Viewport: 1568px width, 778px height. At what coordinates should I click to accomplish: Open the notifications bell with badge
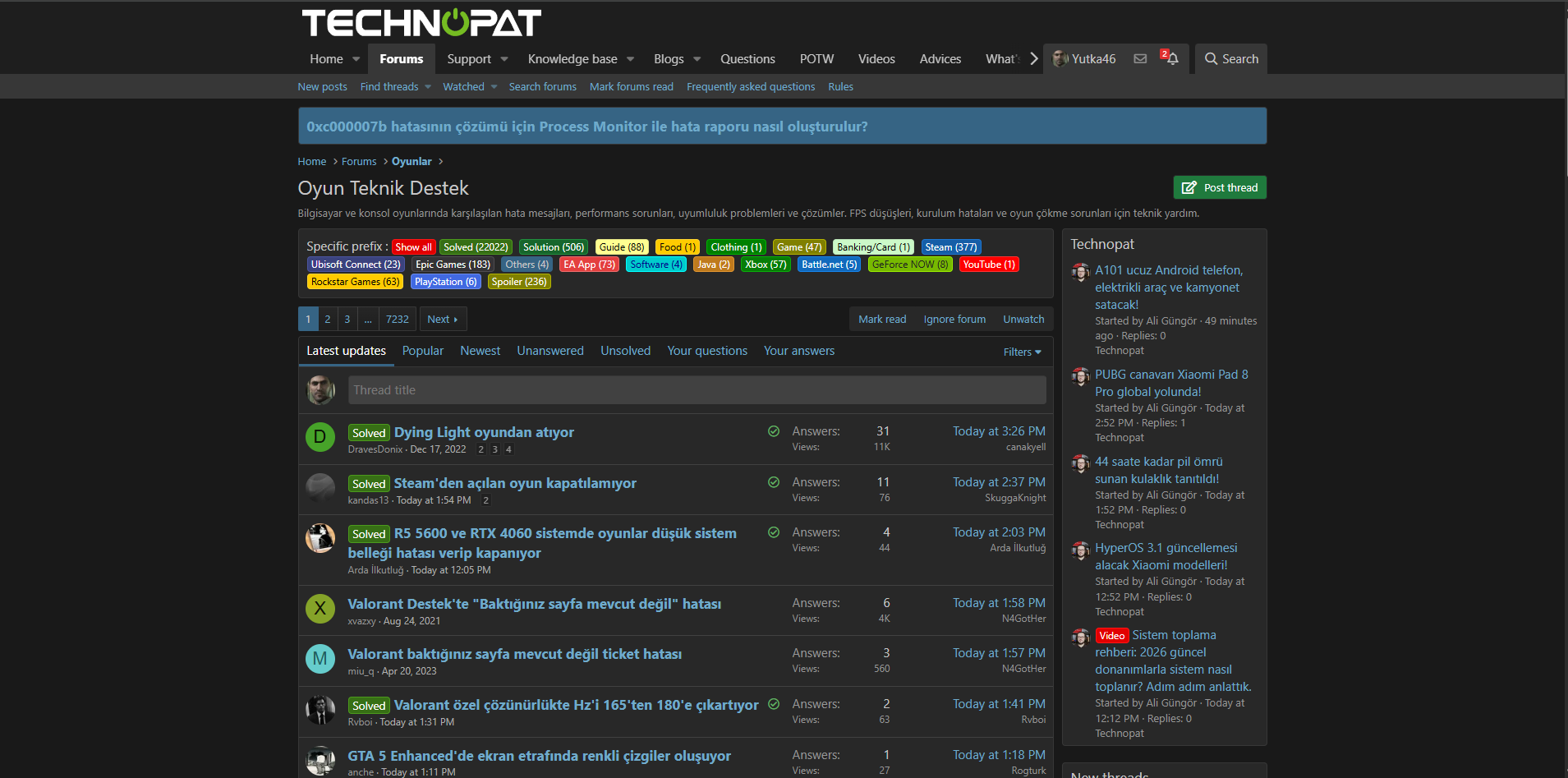point(1170,58)
